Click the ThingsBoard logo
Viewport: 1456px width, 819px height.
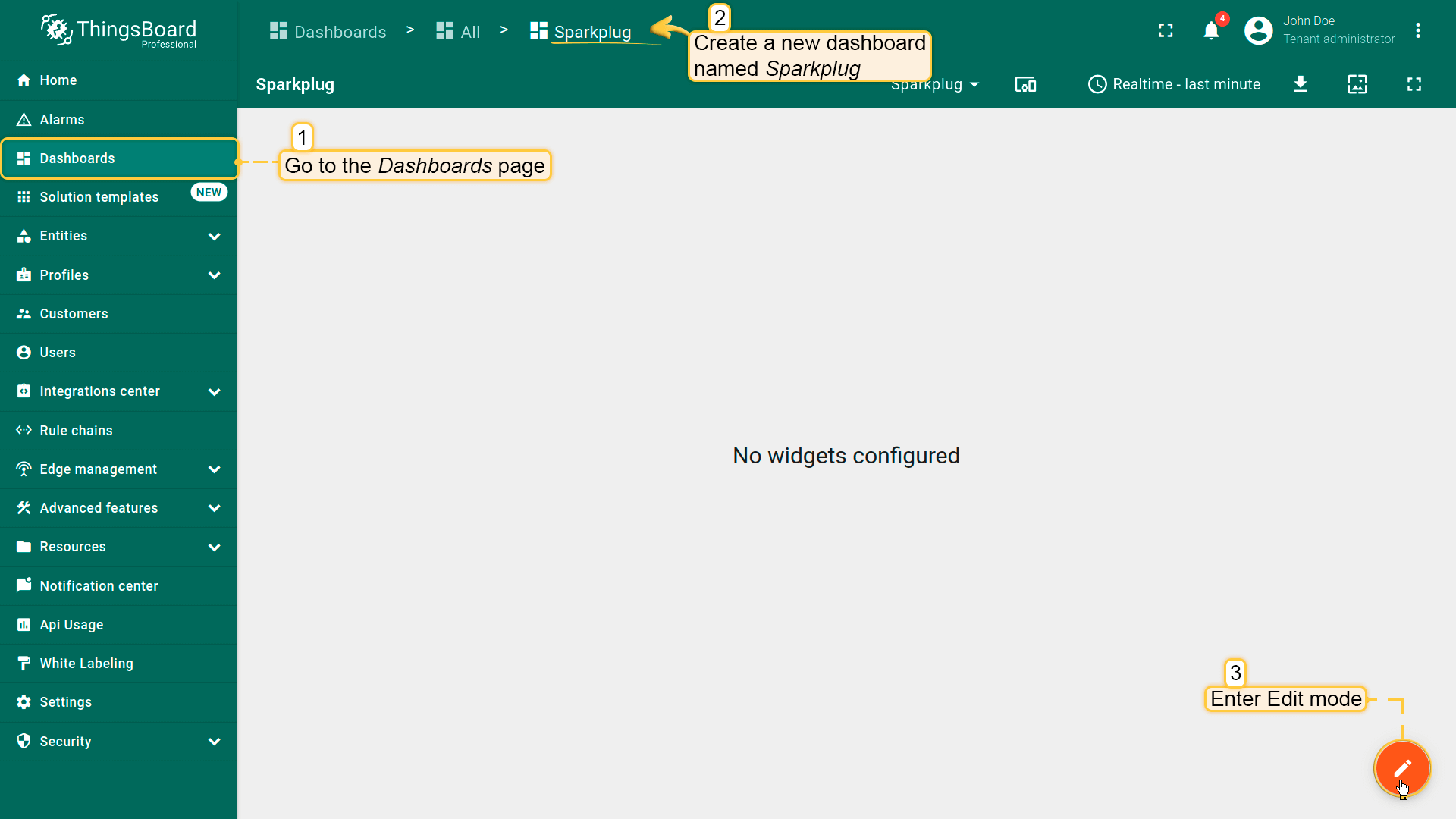(x=118, y=30)
